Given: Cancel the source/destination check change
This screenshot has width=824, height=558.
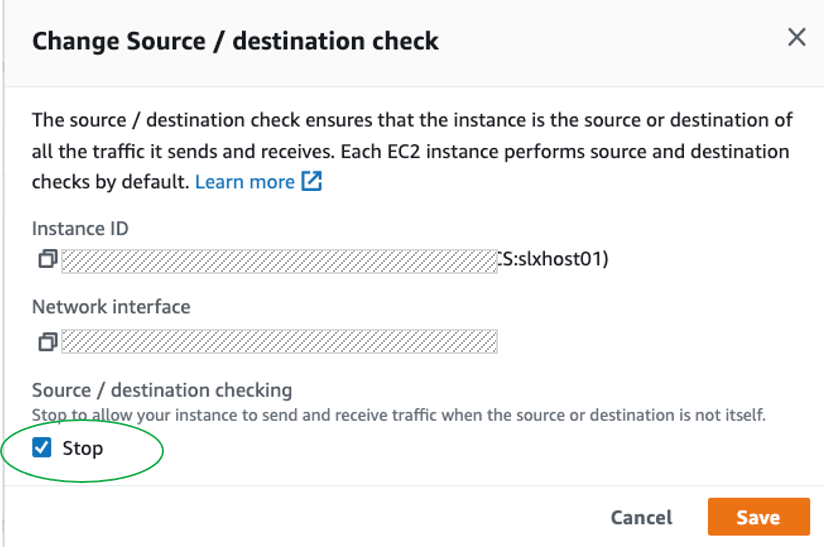Looking at the screenshot, I should (x=641, y=517).
